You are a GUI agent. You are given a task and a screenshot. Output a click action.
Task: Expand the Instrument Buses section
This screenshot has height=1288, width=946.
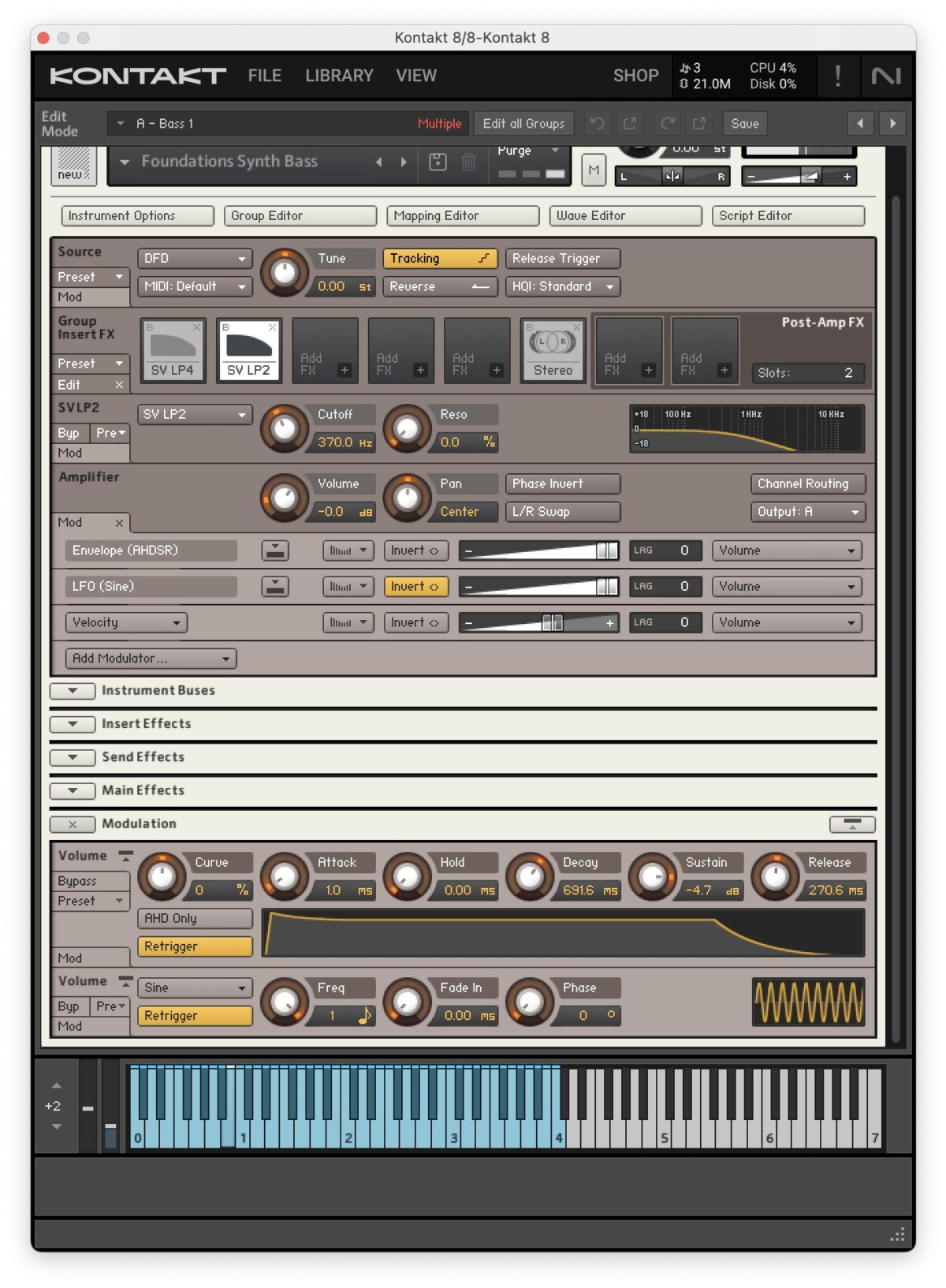click(73, 691)
